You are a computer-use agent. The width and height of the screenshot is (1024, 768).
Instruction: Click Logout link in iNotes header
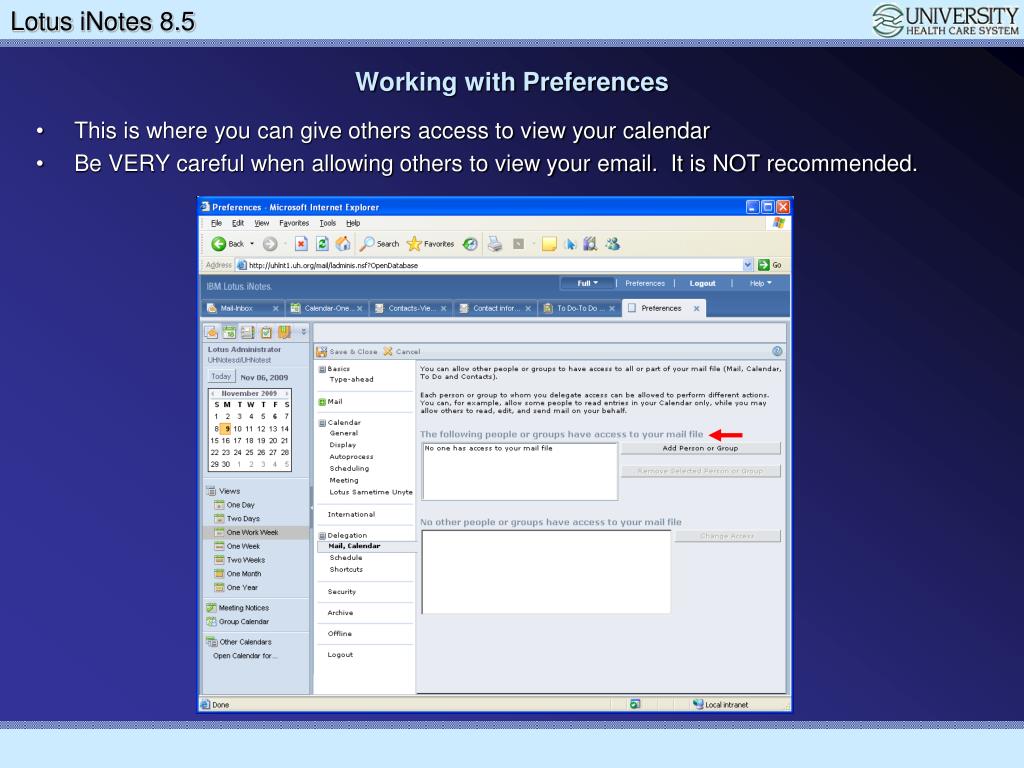pos(702,283)
